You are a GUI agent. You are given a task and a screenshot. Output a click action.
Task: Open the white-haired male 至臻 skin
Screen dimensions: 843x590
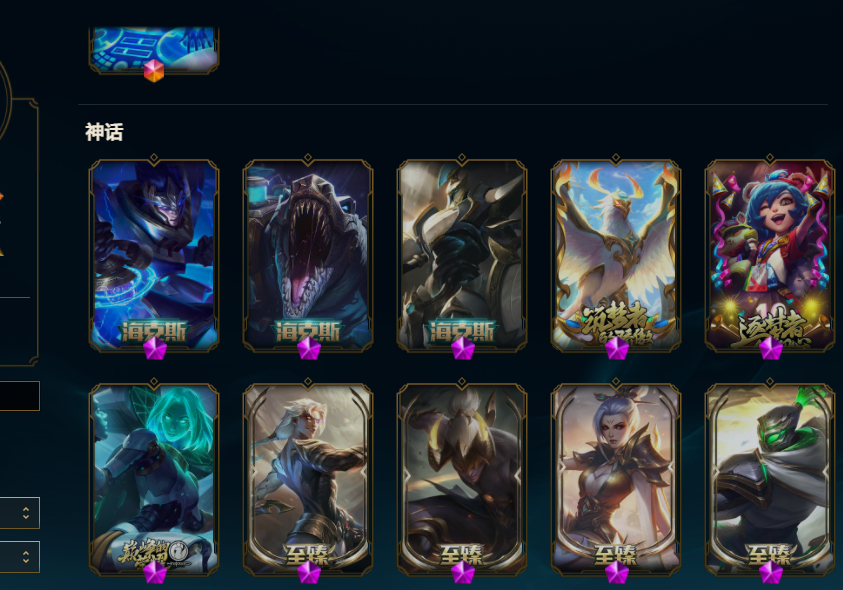pyautogui.click(x=308, y=479)
